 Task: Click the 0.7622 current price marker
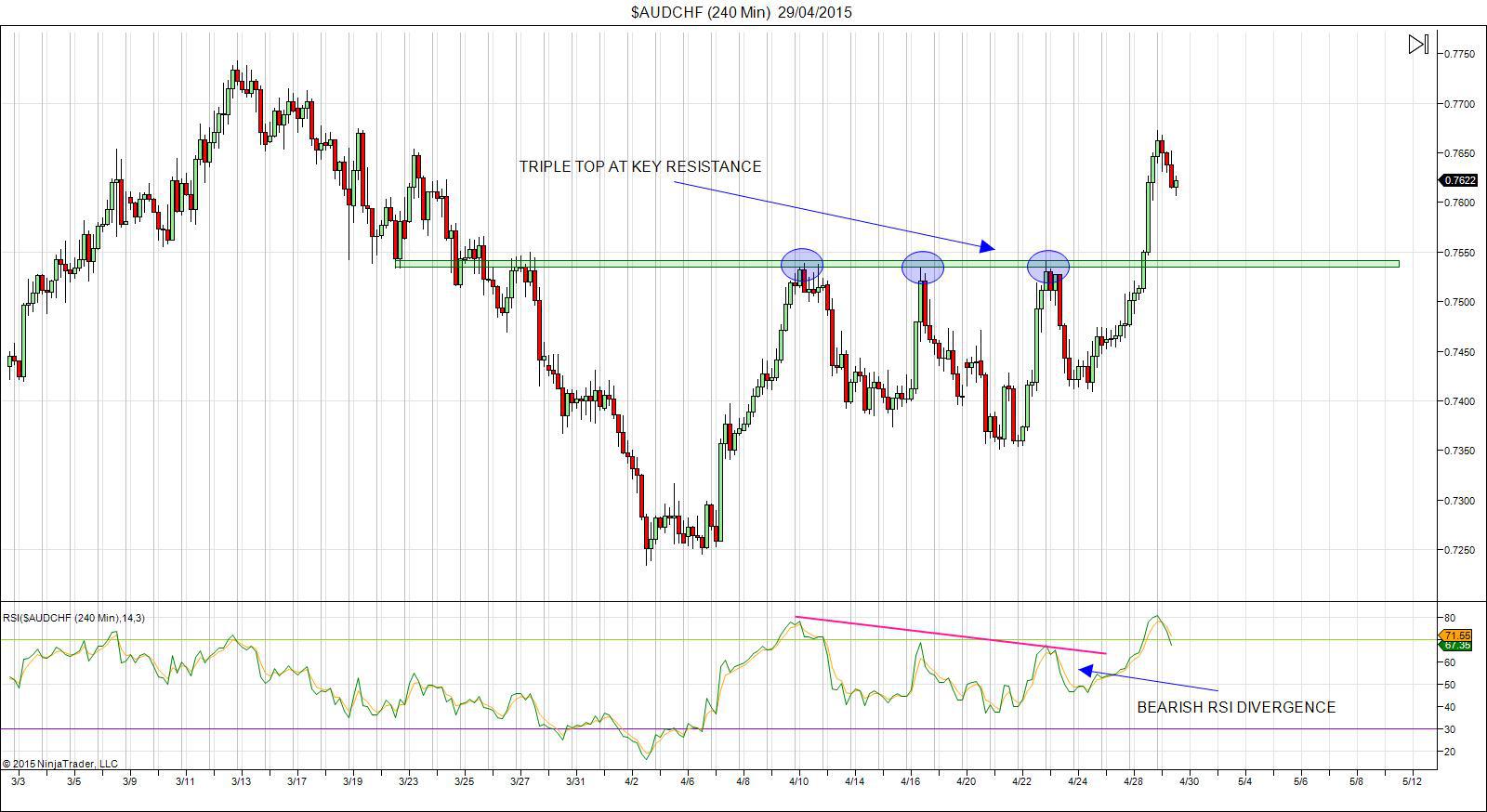coord(1458,180)
